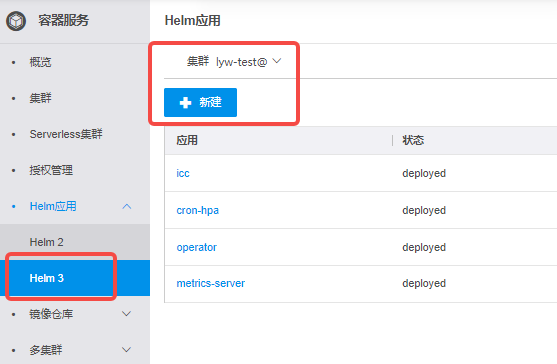Click deployed status in metrics-server row
The width and height of the screenshot is (557, 364).
424,283
